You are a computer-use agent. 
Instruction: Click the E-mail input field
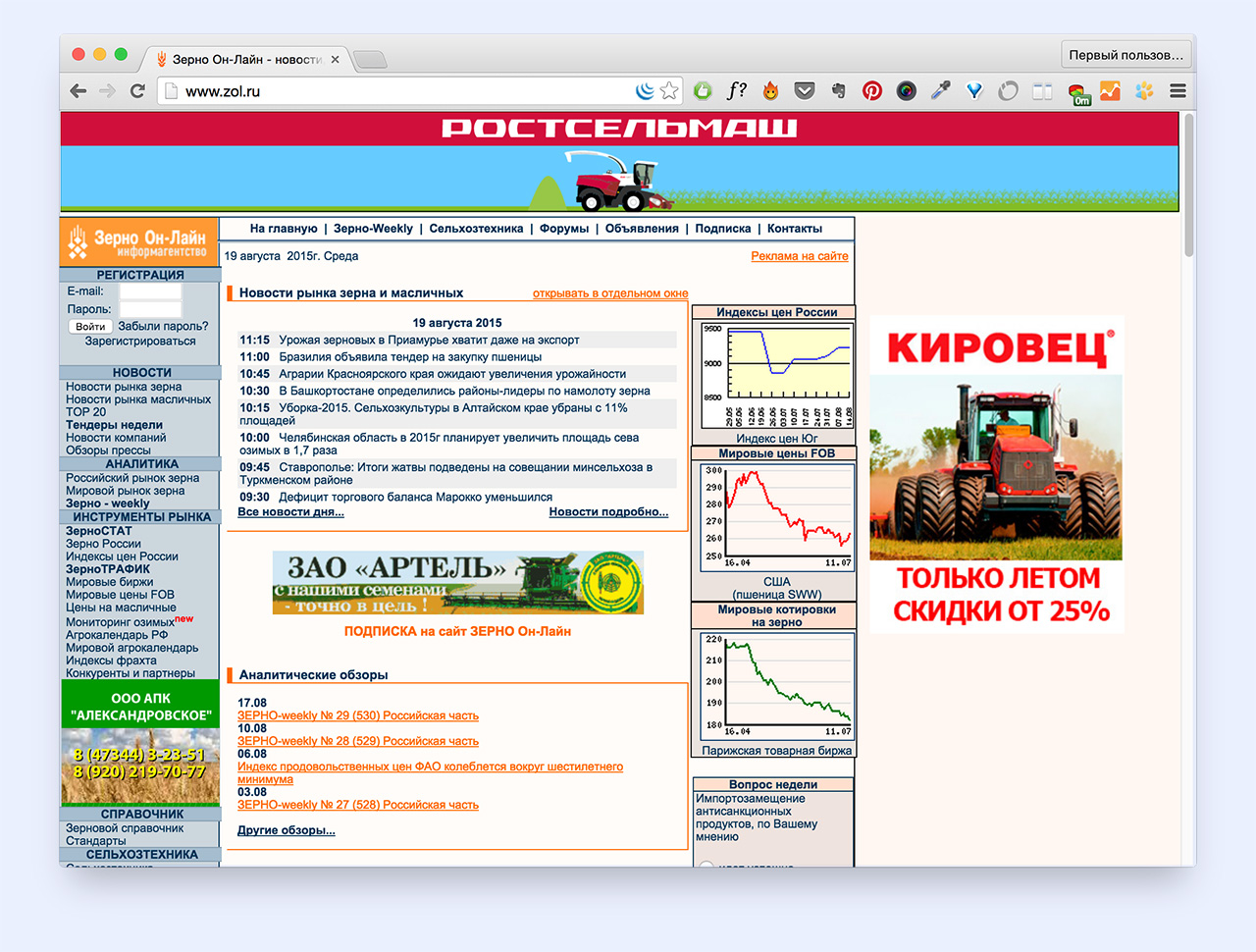pos(150,291)
